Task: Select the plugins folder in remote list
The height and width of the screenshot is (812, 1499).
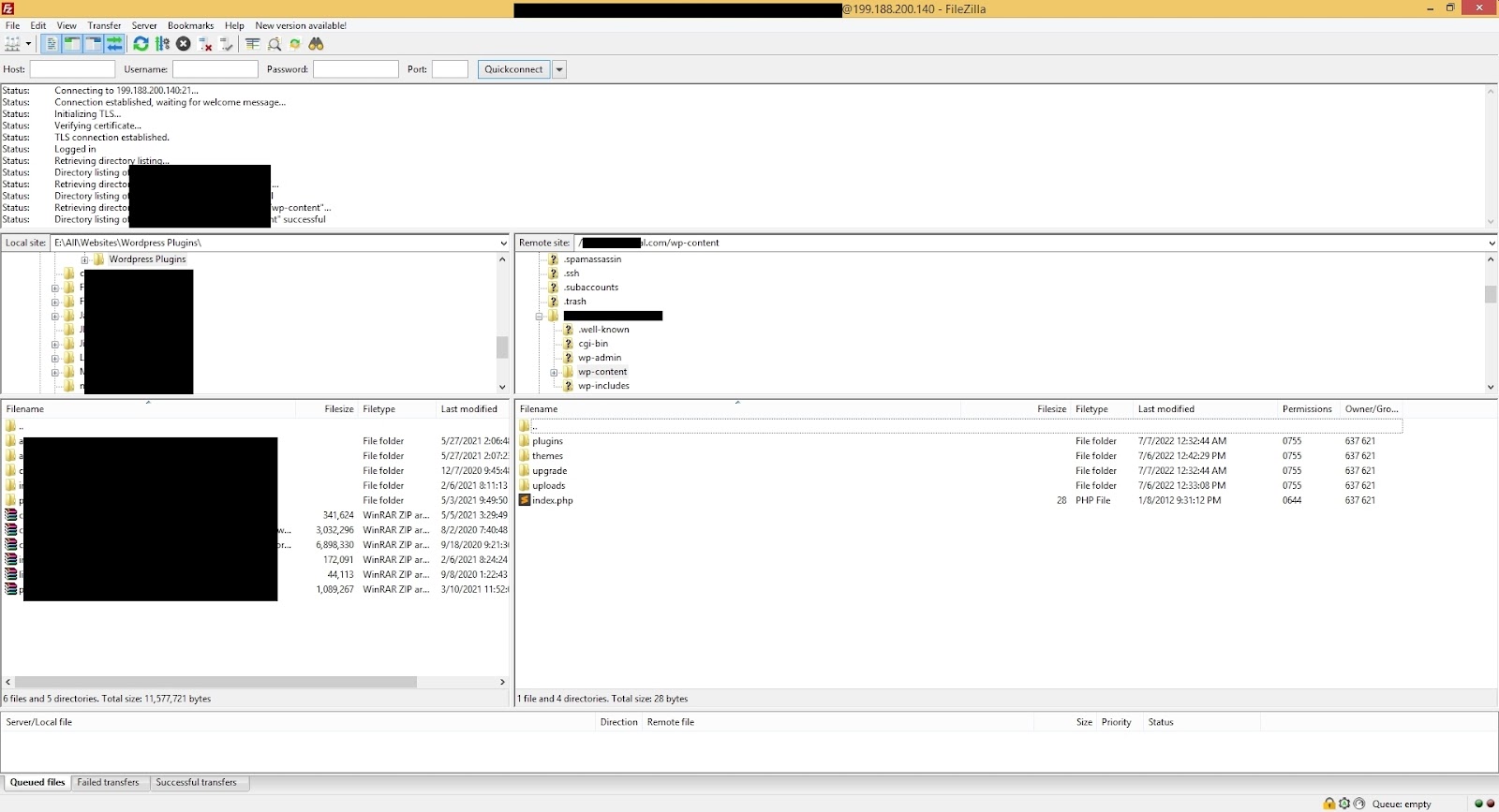Action: pyautogui.click(x=547, y=441)
